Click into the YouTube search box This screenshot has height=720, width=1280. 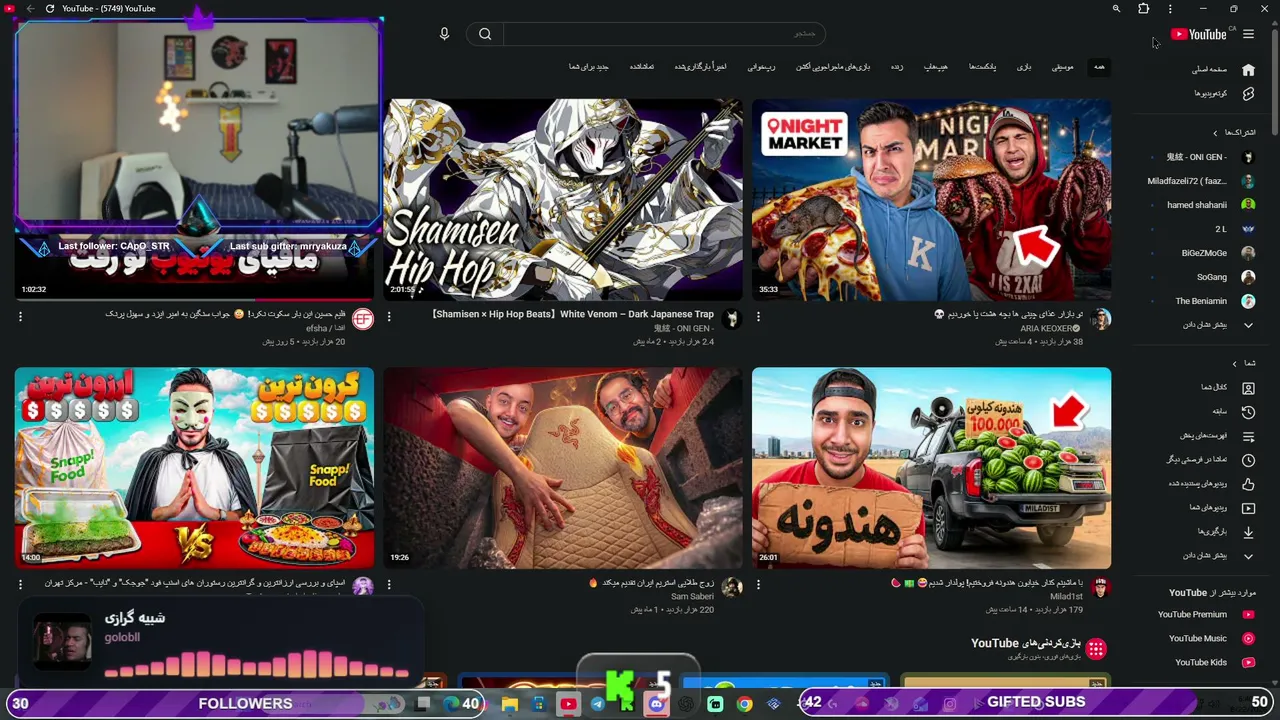pyautogui.click(x=664, y=34)
